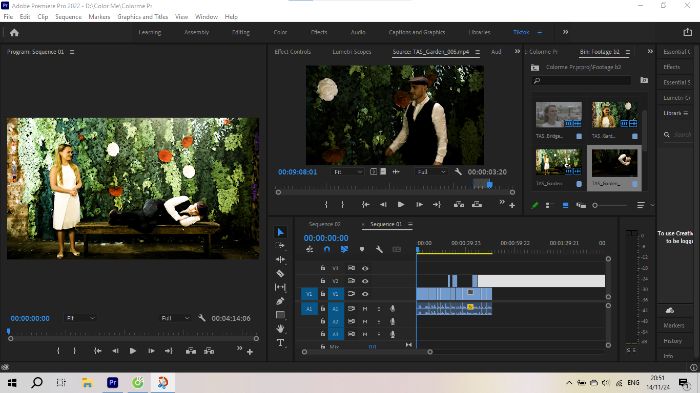Select the Hand tool

coord(280,329)
